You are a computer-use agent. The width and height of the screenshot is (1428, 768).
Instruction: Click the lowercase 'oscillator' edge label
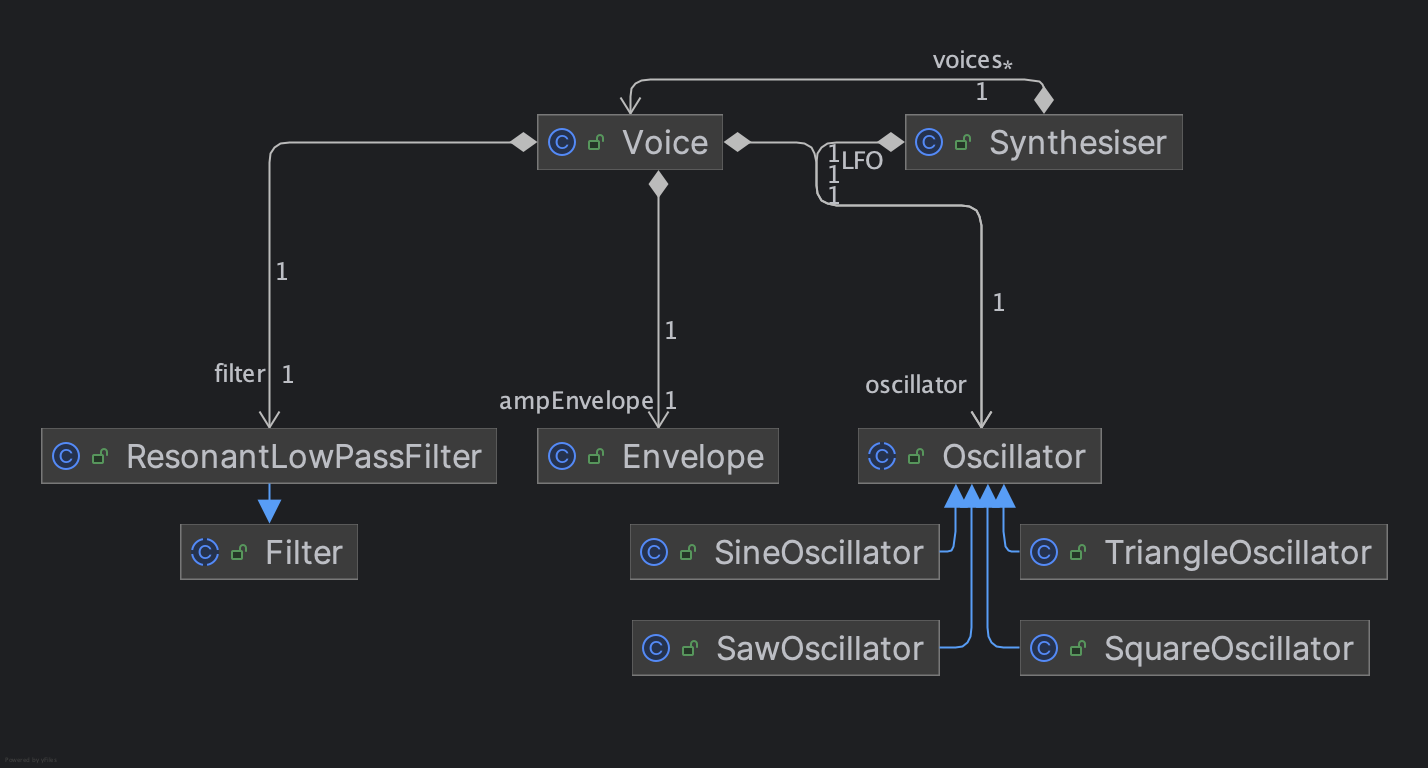pos(916,385)
